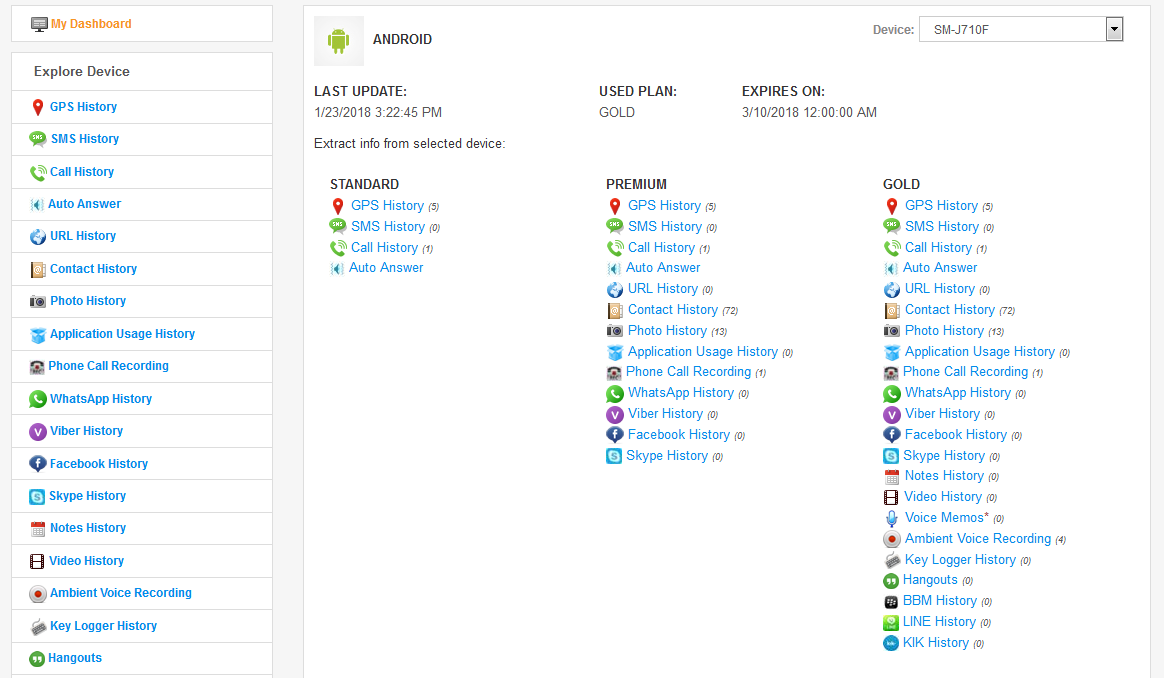Open the Device dropdown arrow
The width and height of the screenshot is (1164, 678).
point(1114,29)
